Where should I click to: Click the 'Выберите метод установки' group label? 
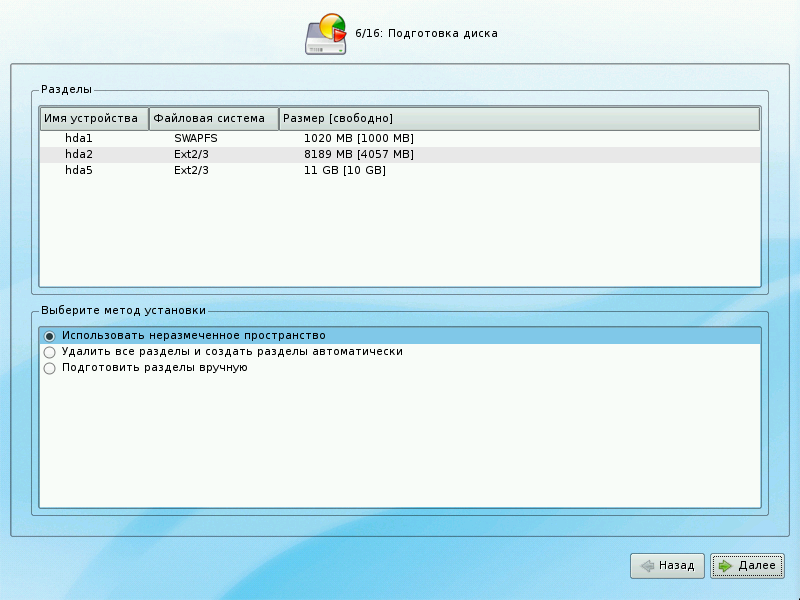coord(123,310)
